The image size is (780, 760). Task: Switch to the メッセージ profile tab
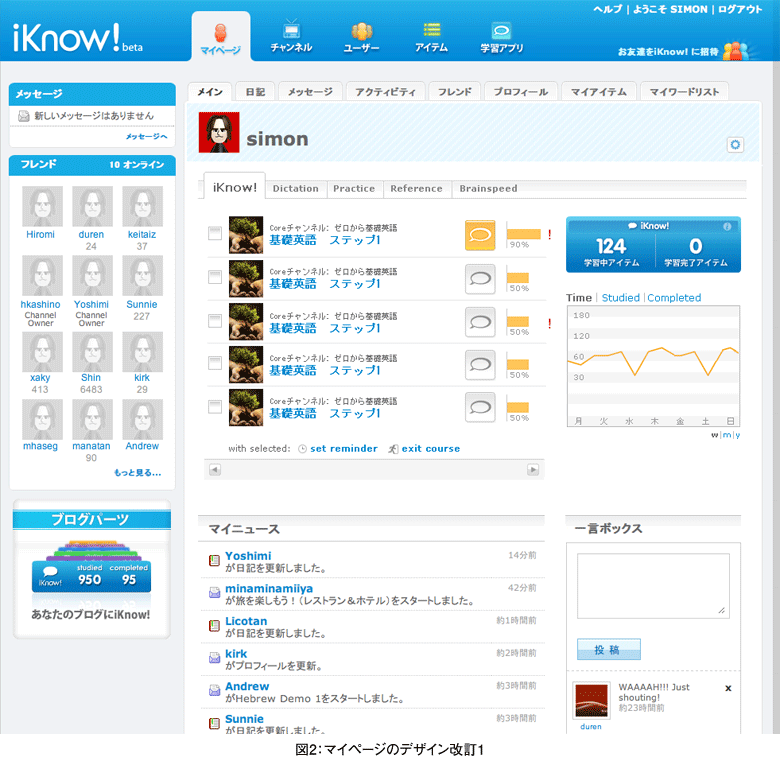click(x=310, y=92)
